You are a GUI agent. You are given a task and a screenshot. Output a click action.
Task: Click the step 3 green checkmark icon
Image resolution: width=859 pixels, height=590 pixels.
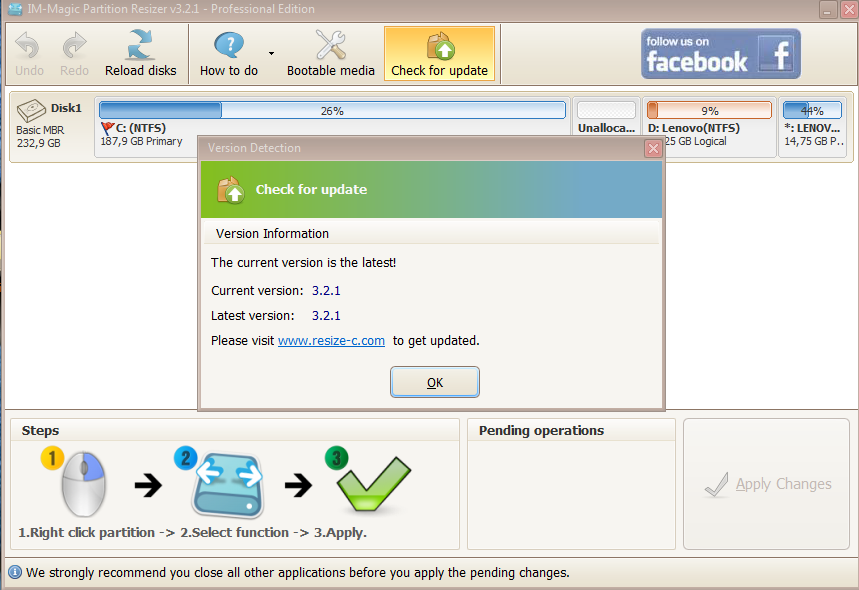tap(373, 484)
